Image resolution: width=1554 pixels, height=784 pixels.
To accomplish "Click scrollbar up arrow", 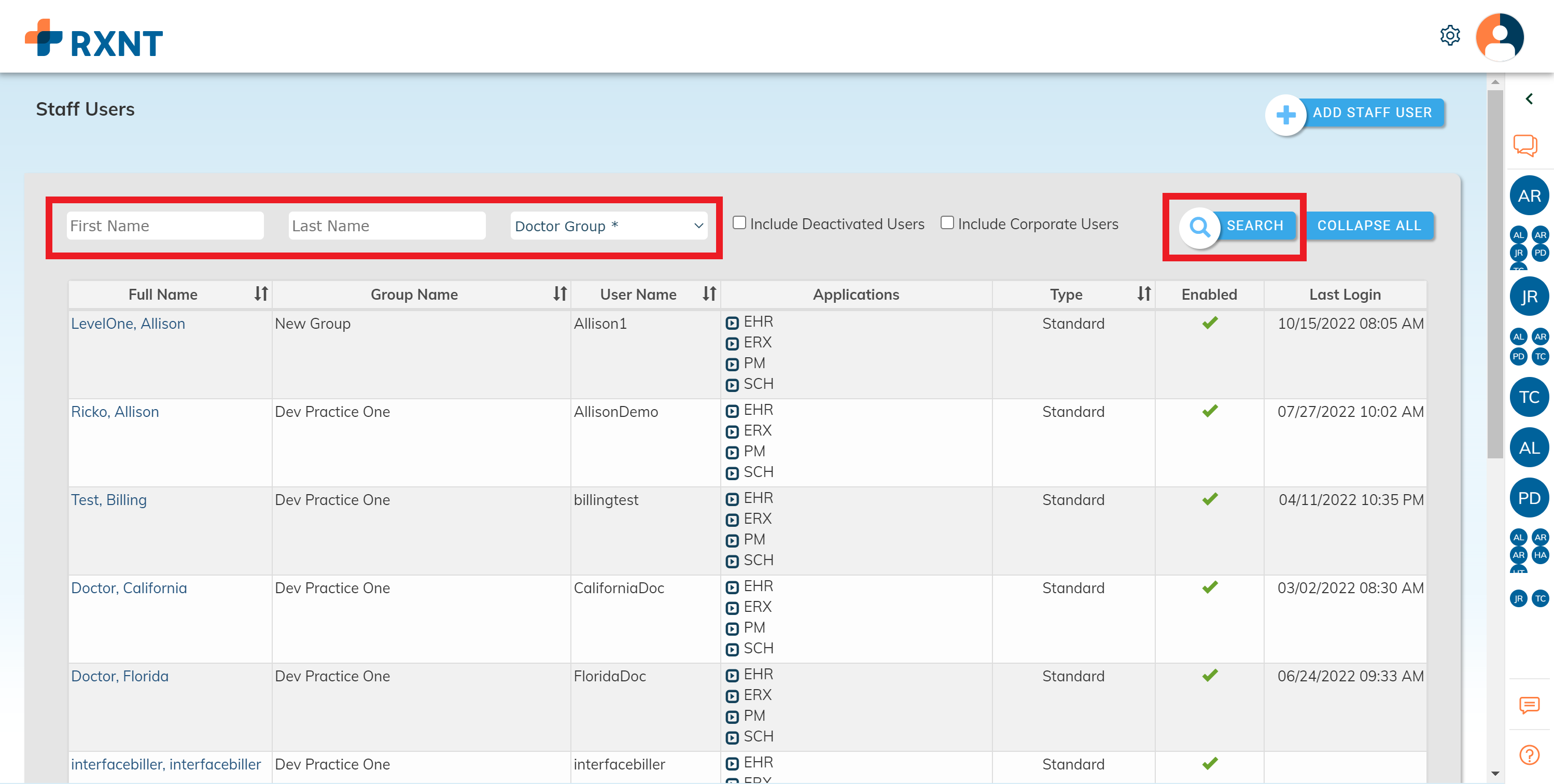I will point(1494,81).
